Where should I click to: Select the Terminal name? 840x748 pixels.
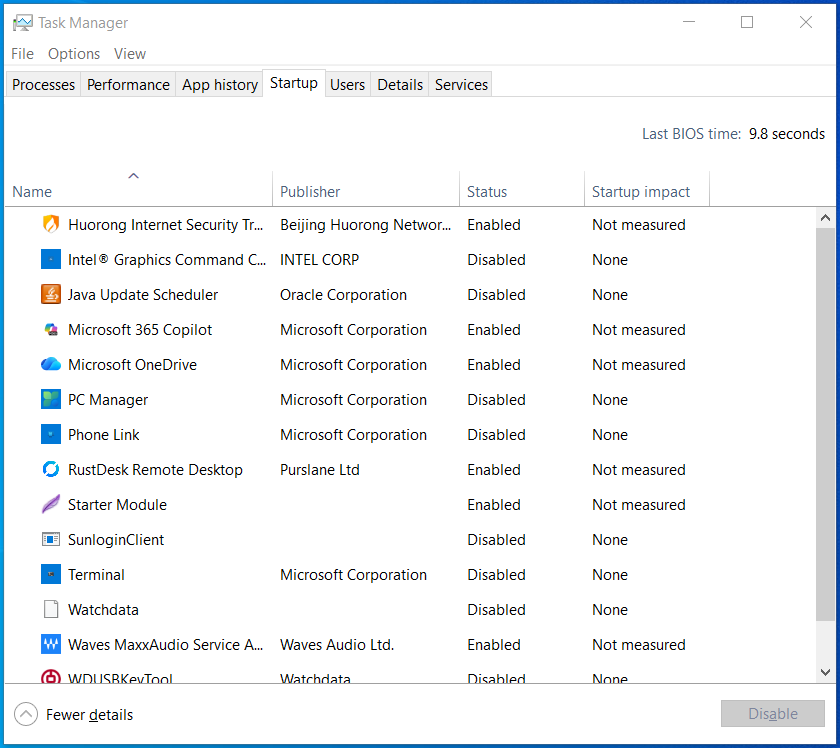[96, 574]
